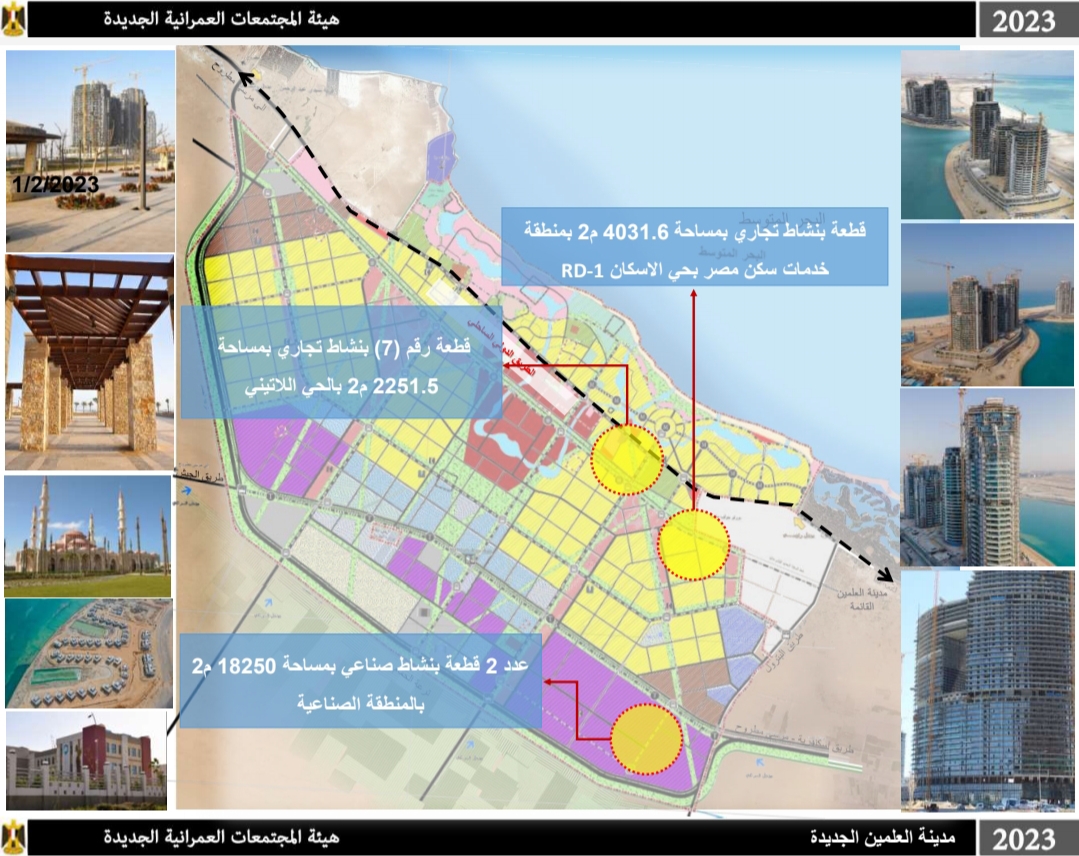Click the Egyptian eagle emblem in the top header
Viewport: 1079px width, 856px height.
(15, 21)
